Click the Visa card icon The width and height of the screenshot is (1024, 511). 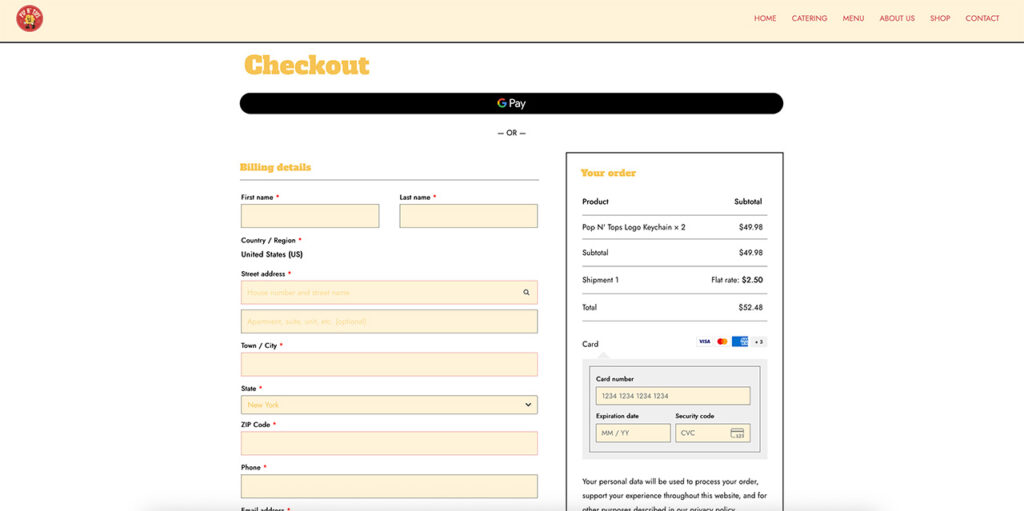[704, 342]
